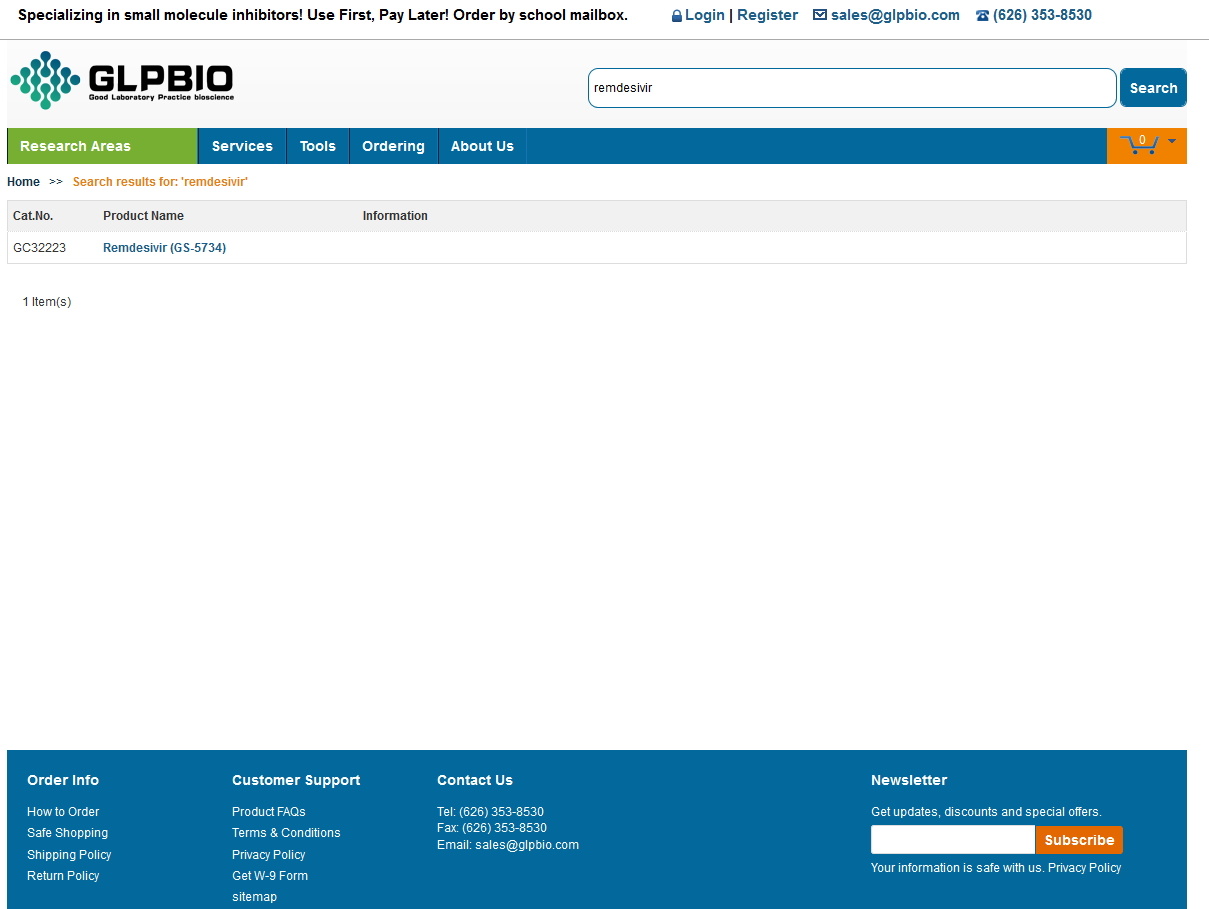Viewport: 1209px width, 909px height.
Task: Click the footer email sales@glpbio.com
Action: (x=527, y=845)
